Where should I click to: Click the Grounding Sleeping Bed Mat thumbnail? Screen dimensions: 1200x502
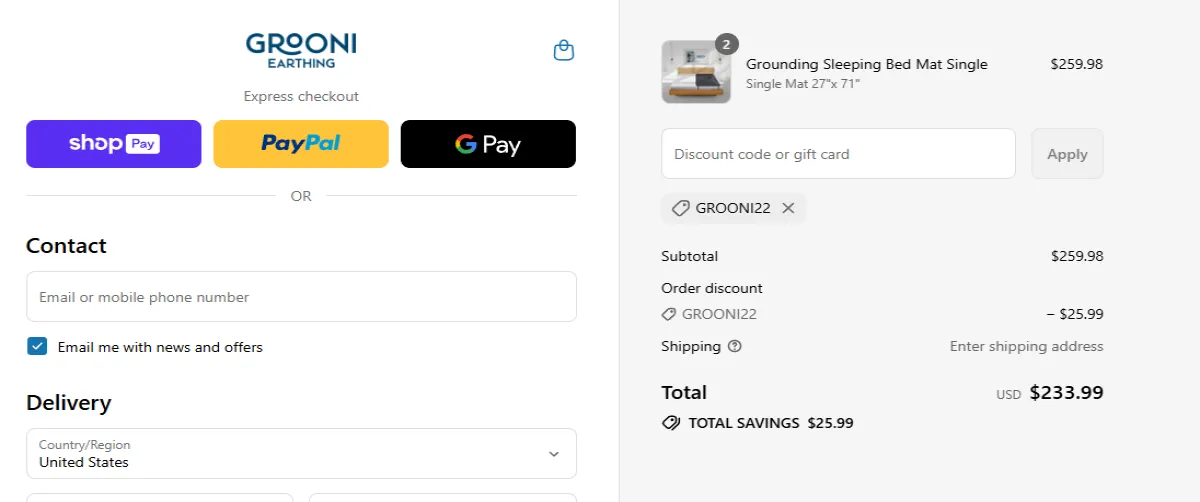tap(696, 72)
